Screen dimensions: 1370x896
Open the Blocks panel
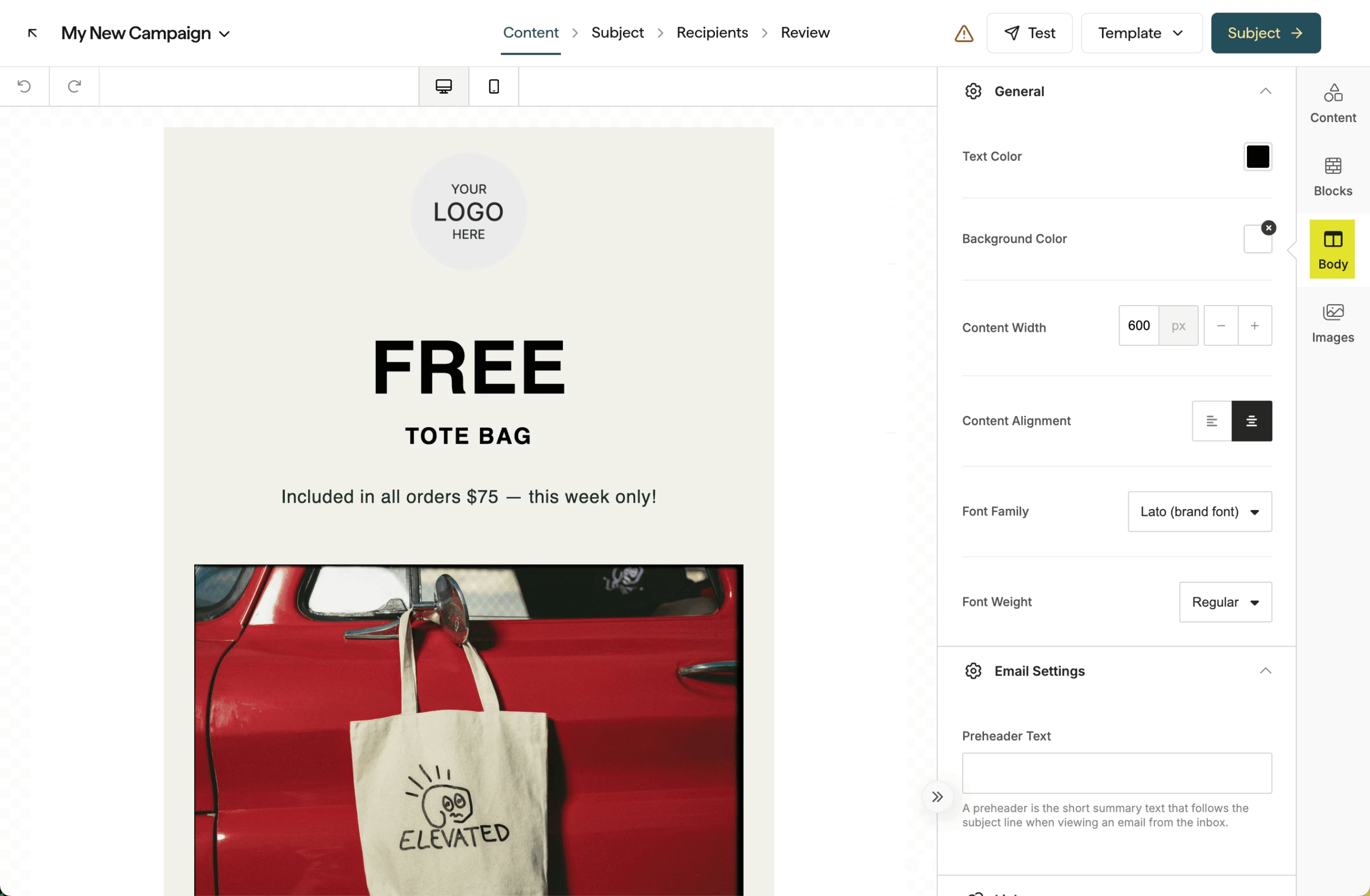click(1333, 176)
